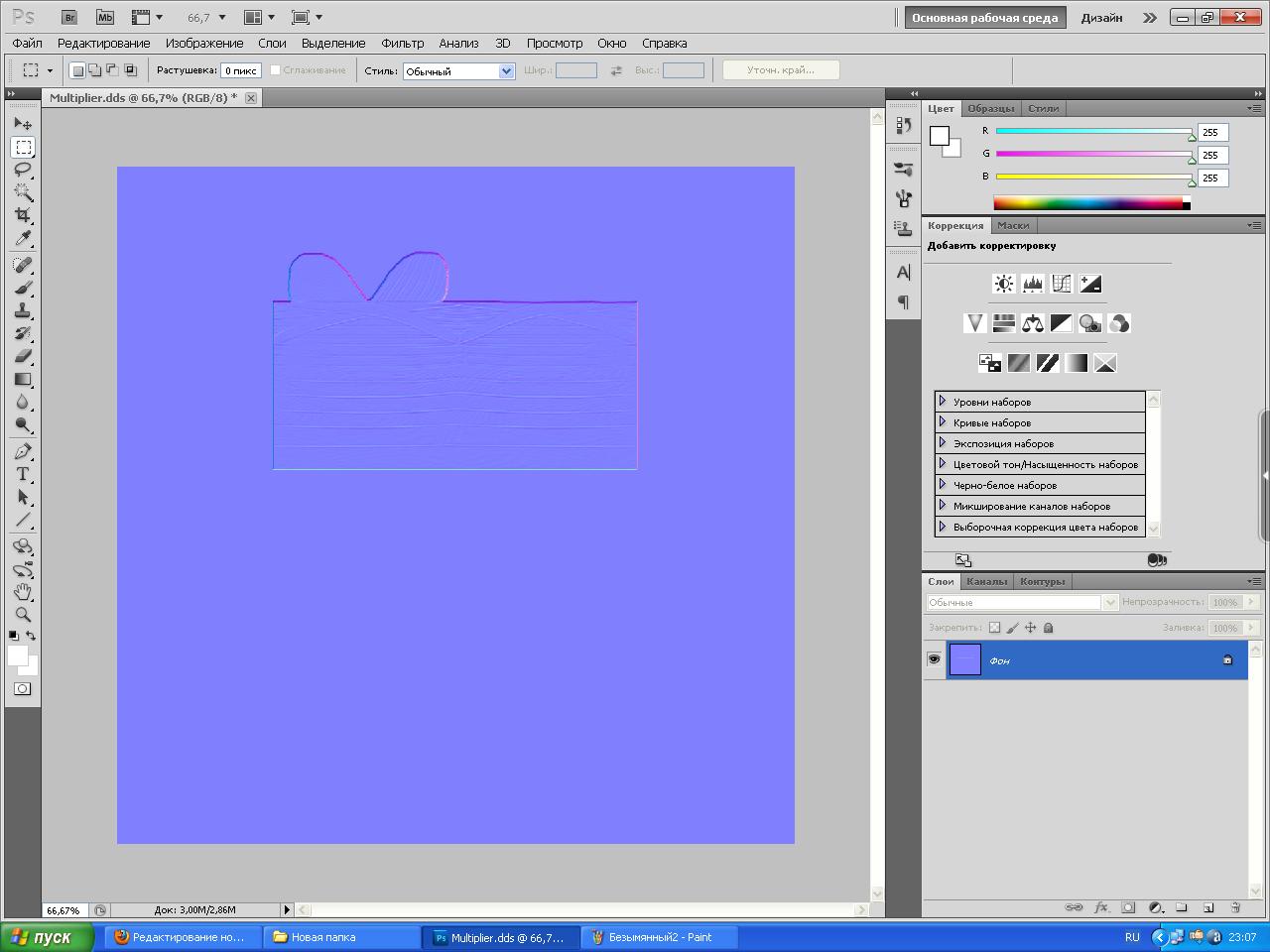Enable the Lock all option

click(x=1048, y=627)
